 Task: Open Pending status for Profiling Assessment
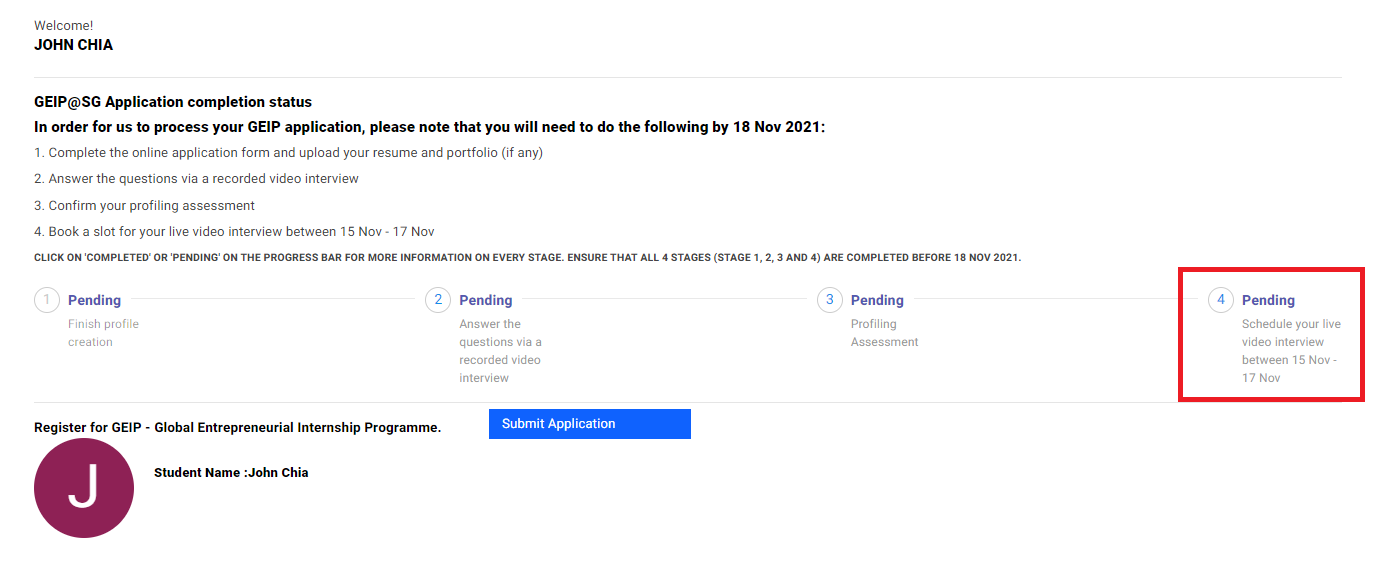point(877,300)
